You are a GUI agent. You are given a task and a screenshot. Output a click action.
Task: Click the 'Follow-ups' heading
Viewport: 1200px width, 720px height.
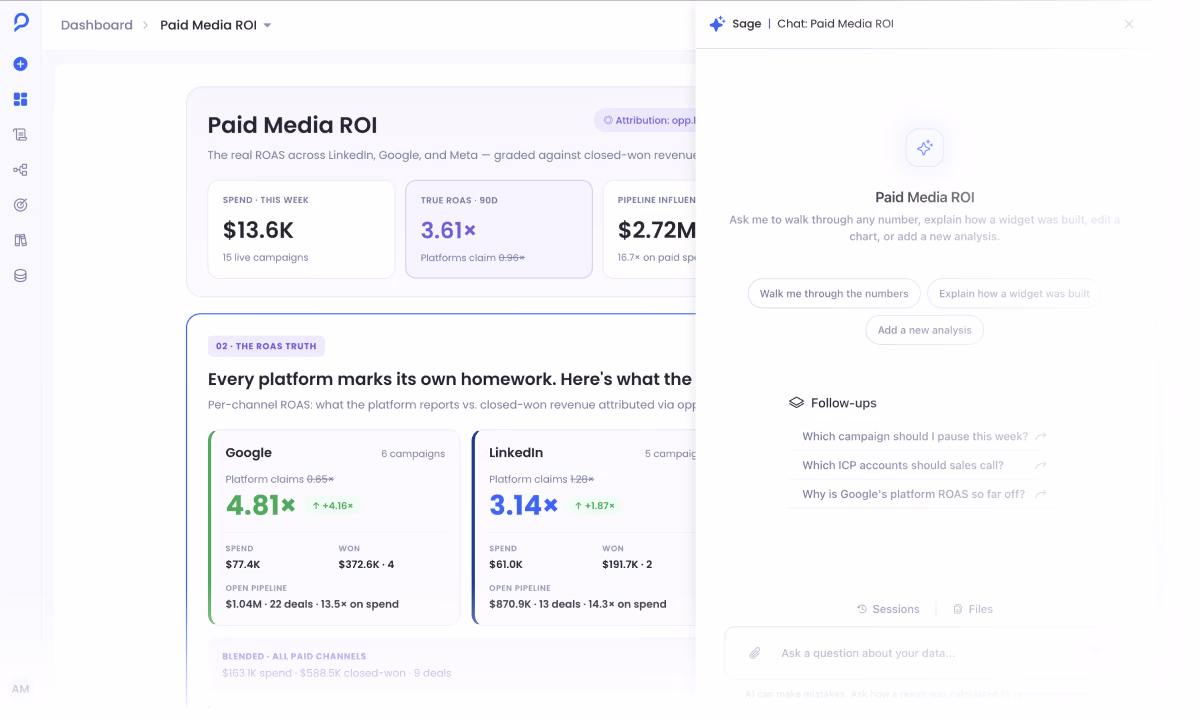[843, 403]
